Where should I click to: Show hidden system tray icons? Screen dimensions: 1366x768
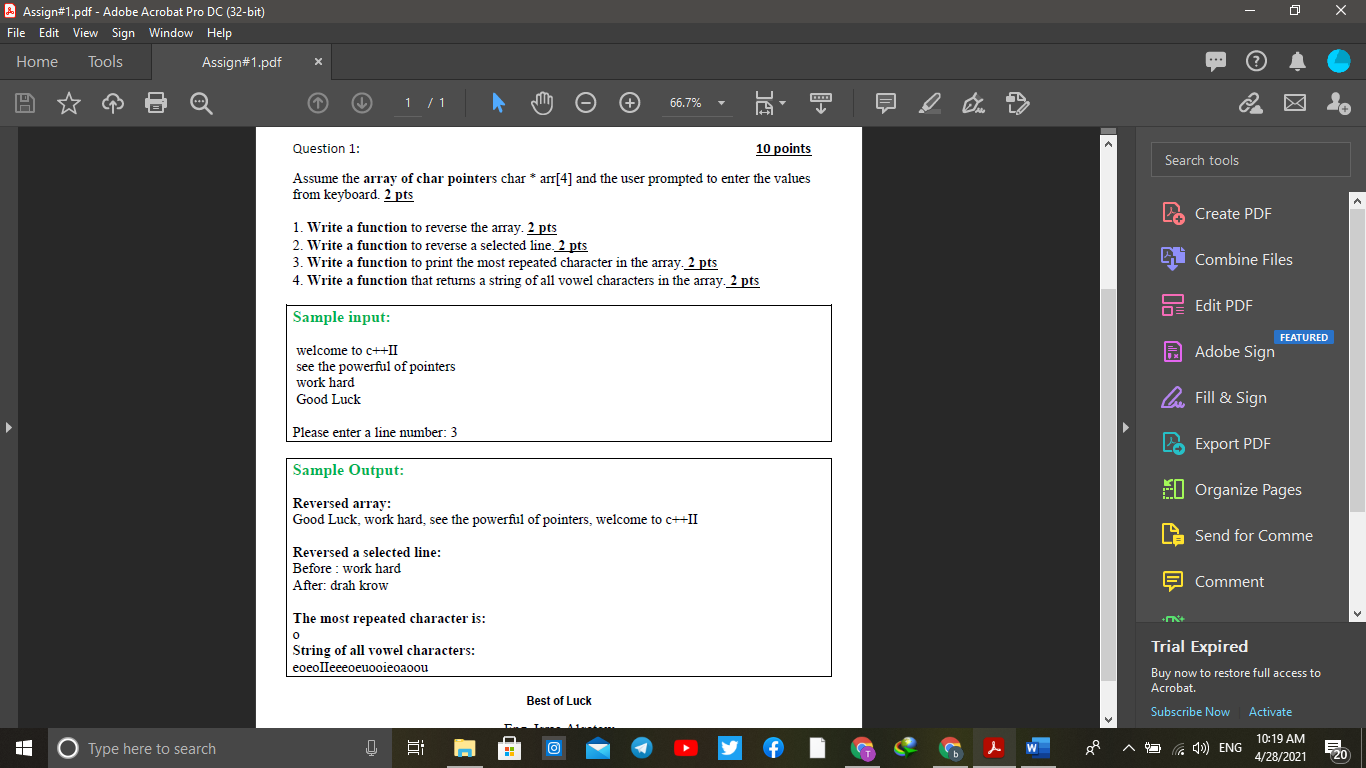pos(1128,748)
